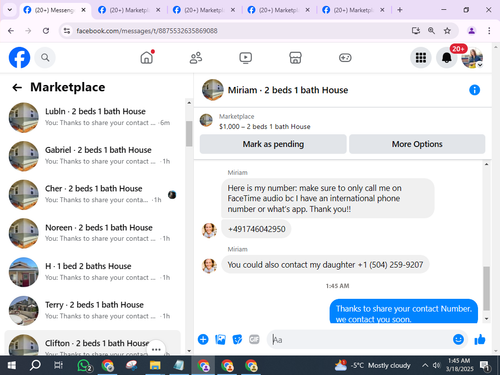Go to the Home feed icon

click(x=147, y=58)
